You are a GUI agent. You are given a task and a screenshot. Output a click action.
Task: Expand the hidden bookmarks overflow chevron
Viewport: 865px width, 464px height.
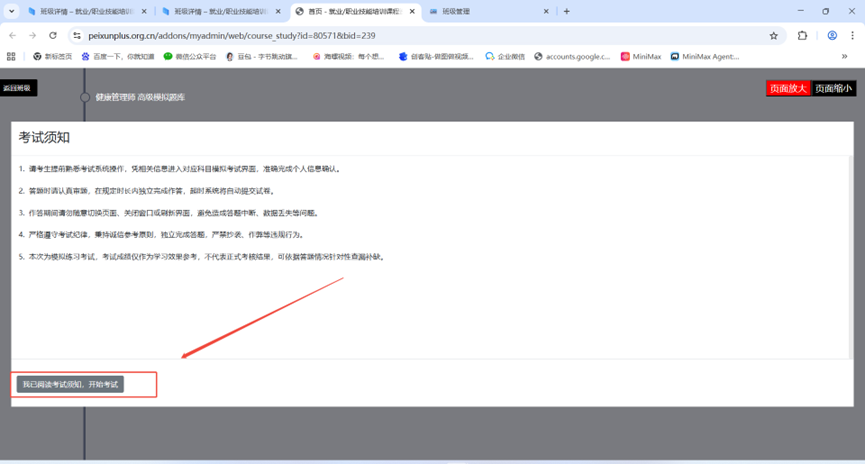coord(845,57)
